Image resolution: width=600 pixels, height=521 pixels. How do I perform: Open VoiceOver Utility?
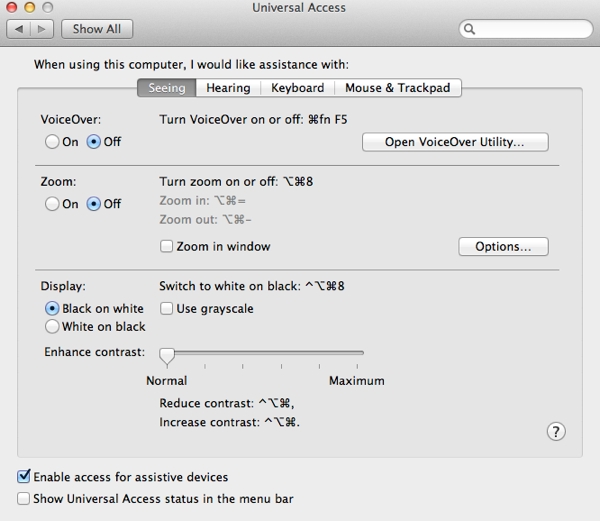455,142
